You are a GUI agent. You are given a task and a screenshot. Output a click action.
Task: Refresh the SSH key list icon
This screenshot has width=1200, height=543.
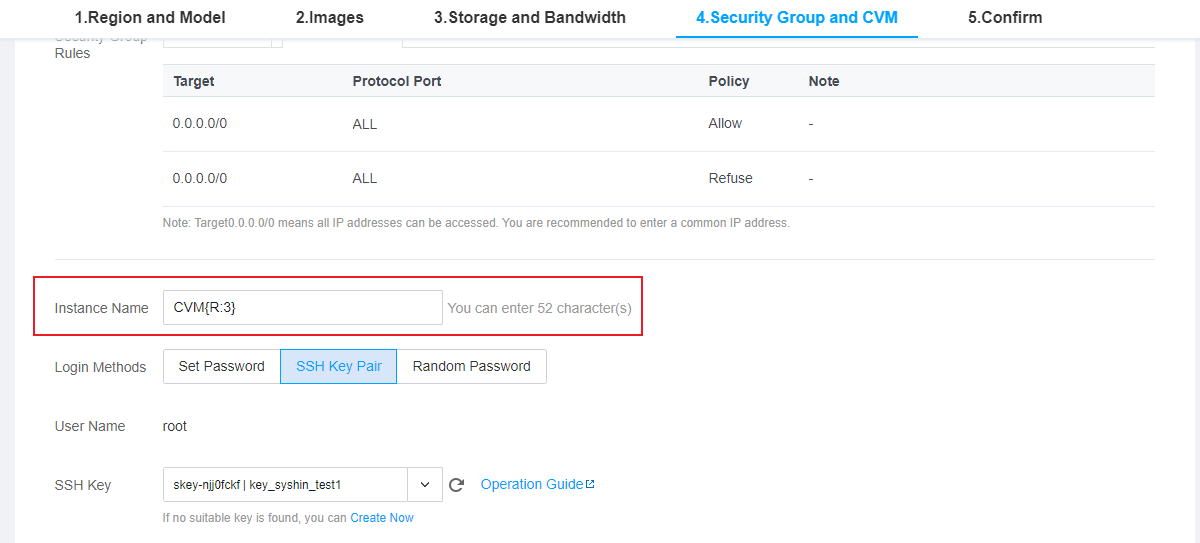pos(457,485)
